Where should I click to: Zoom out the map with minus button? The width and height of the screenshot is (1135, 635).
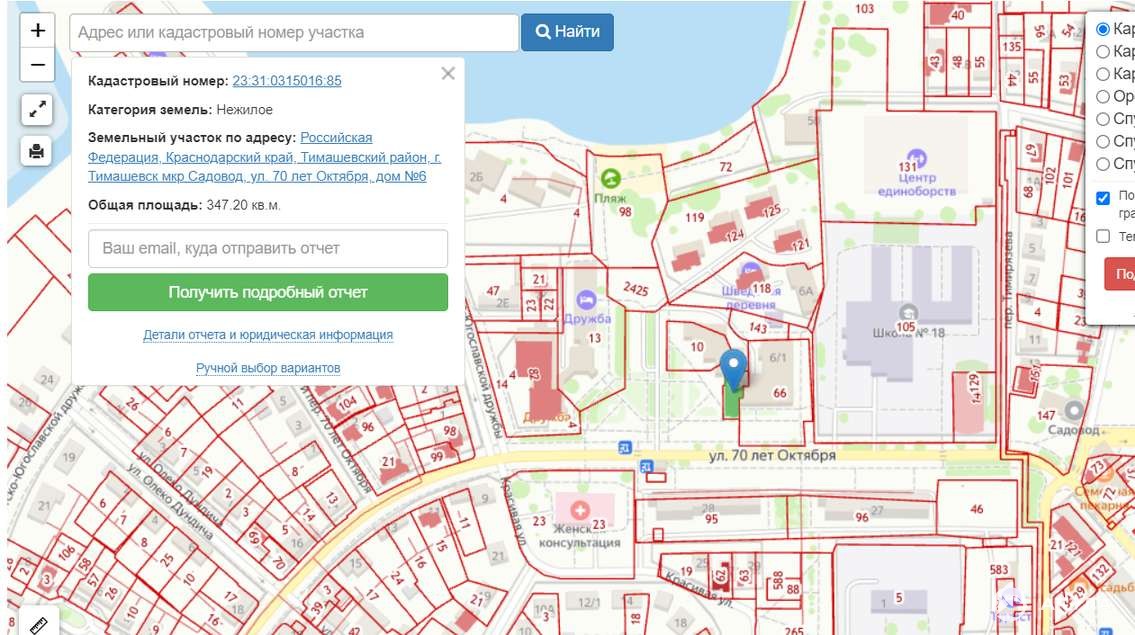[x=37, y=65]
